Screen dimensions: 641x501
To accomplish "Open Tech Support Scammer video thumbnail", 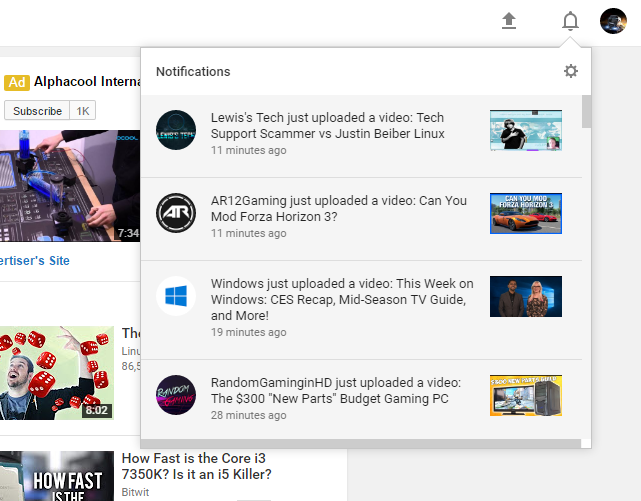I will [x=526, y=130].
